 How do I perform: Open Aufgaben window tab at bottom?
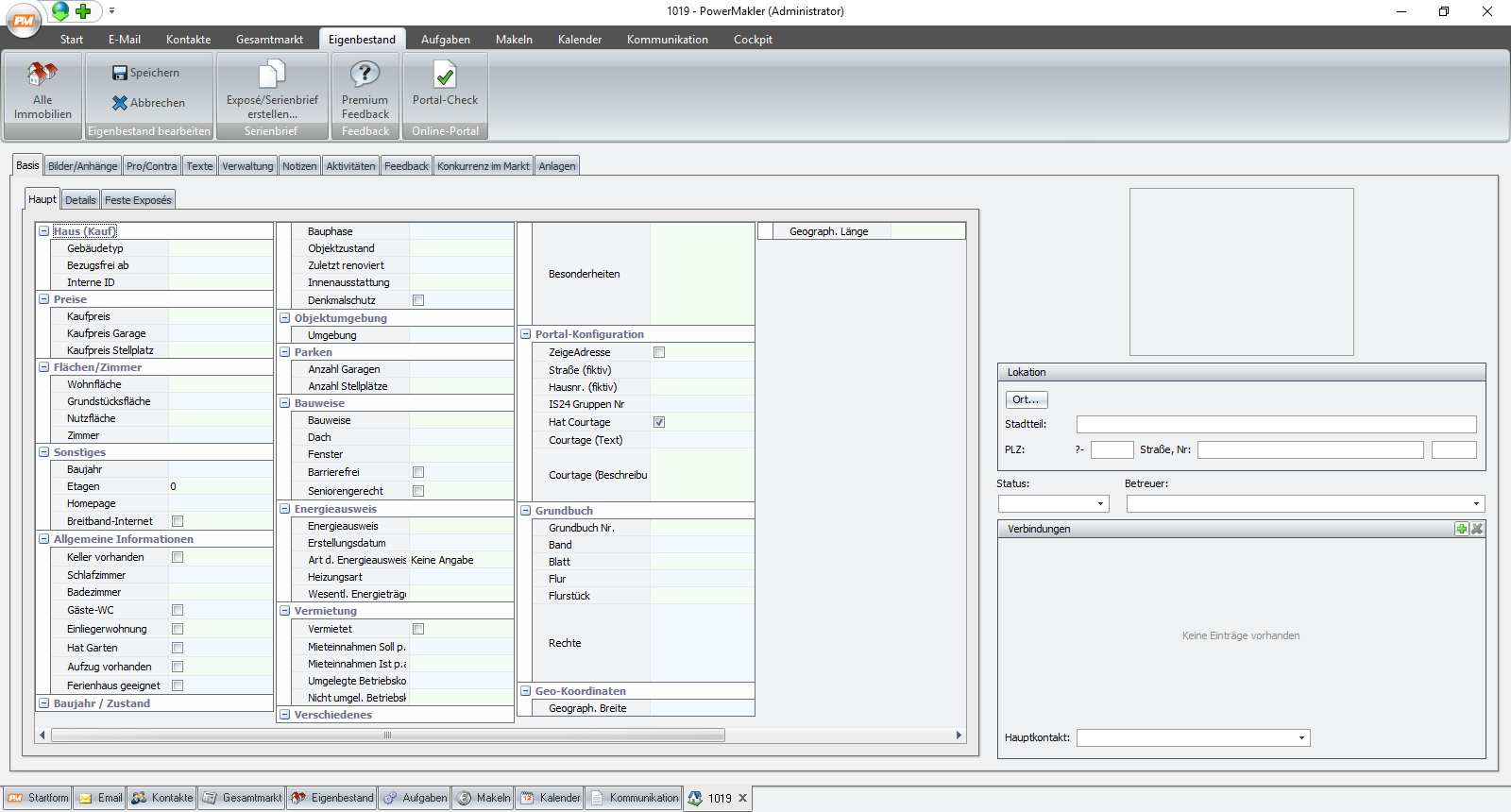pos(415,798)
